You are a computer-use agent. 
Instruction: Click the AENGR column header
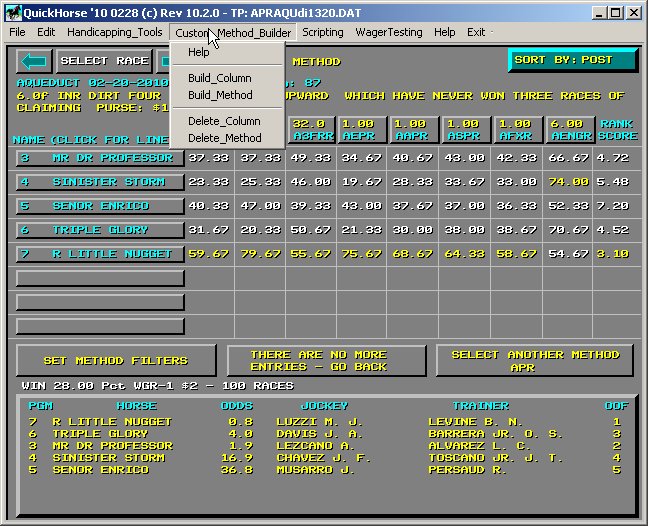(568, 130)
